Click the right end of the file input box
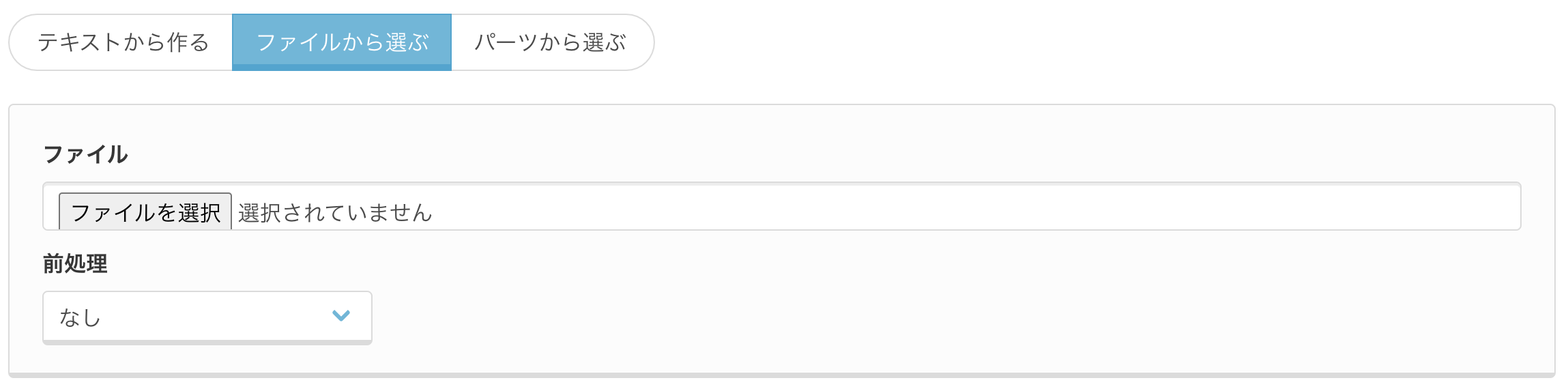This screenshot has height=389, width=1568. [1501, 207]
